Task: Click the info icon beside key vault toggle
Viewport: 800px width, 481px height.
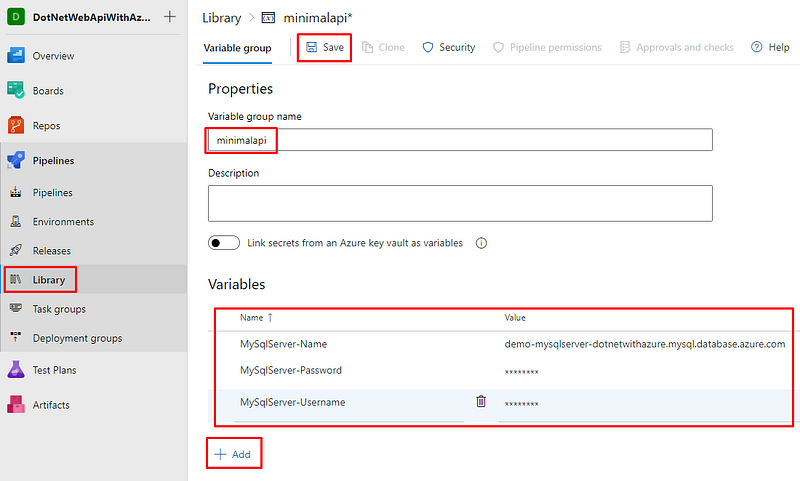Action: (481, 243)
